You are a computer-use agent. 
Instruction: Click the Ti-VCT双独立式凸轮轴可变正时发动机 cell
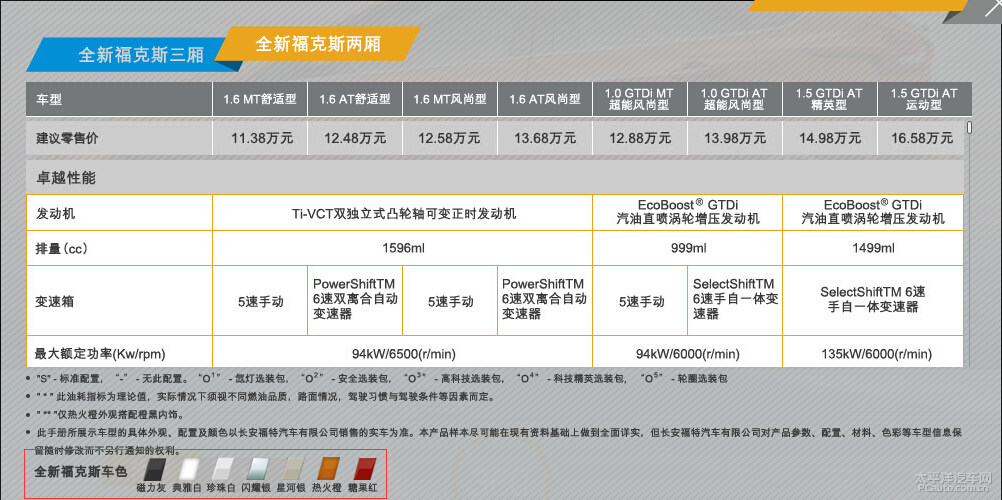pos(403,213)
